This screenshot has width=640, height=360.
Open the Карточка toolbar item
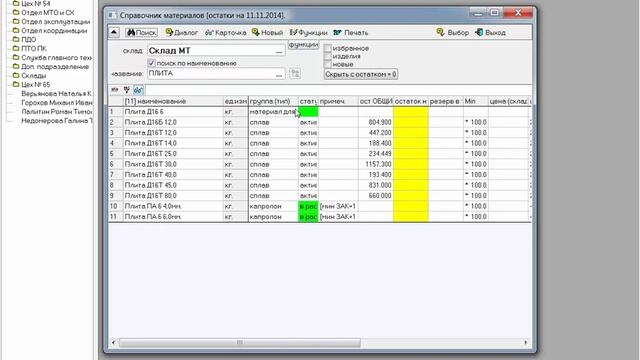point(225,32)
